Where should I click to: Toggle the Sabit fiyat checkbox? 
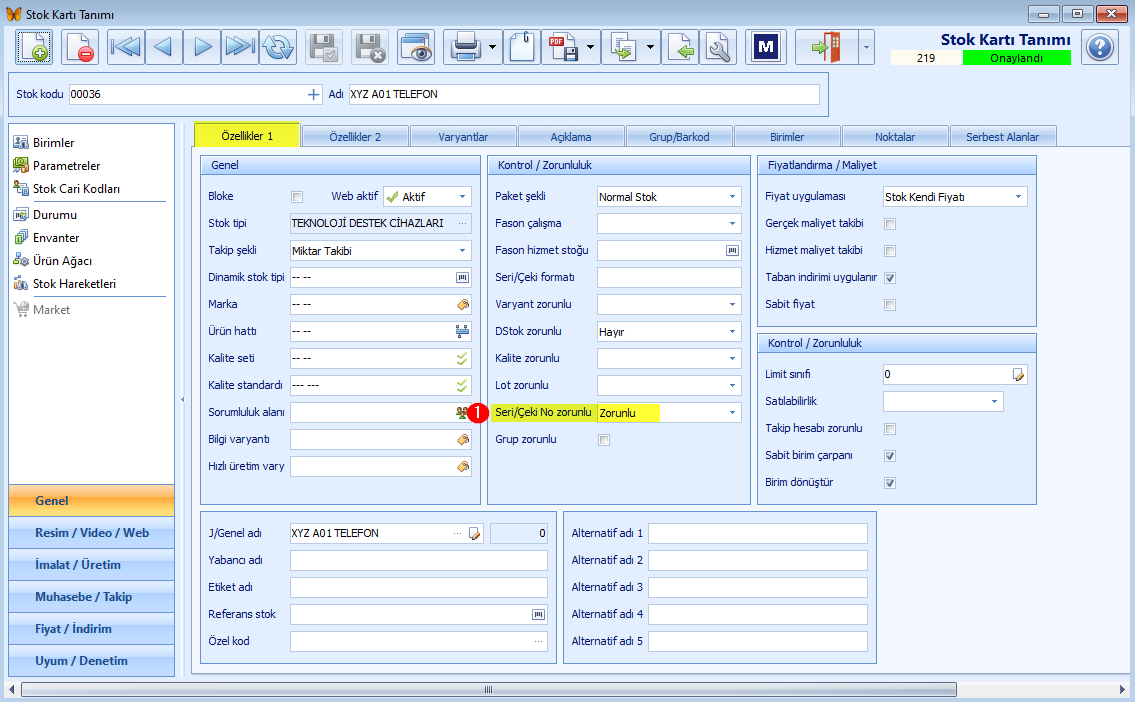click(x=890, y=305)
